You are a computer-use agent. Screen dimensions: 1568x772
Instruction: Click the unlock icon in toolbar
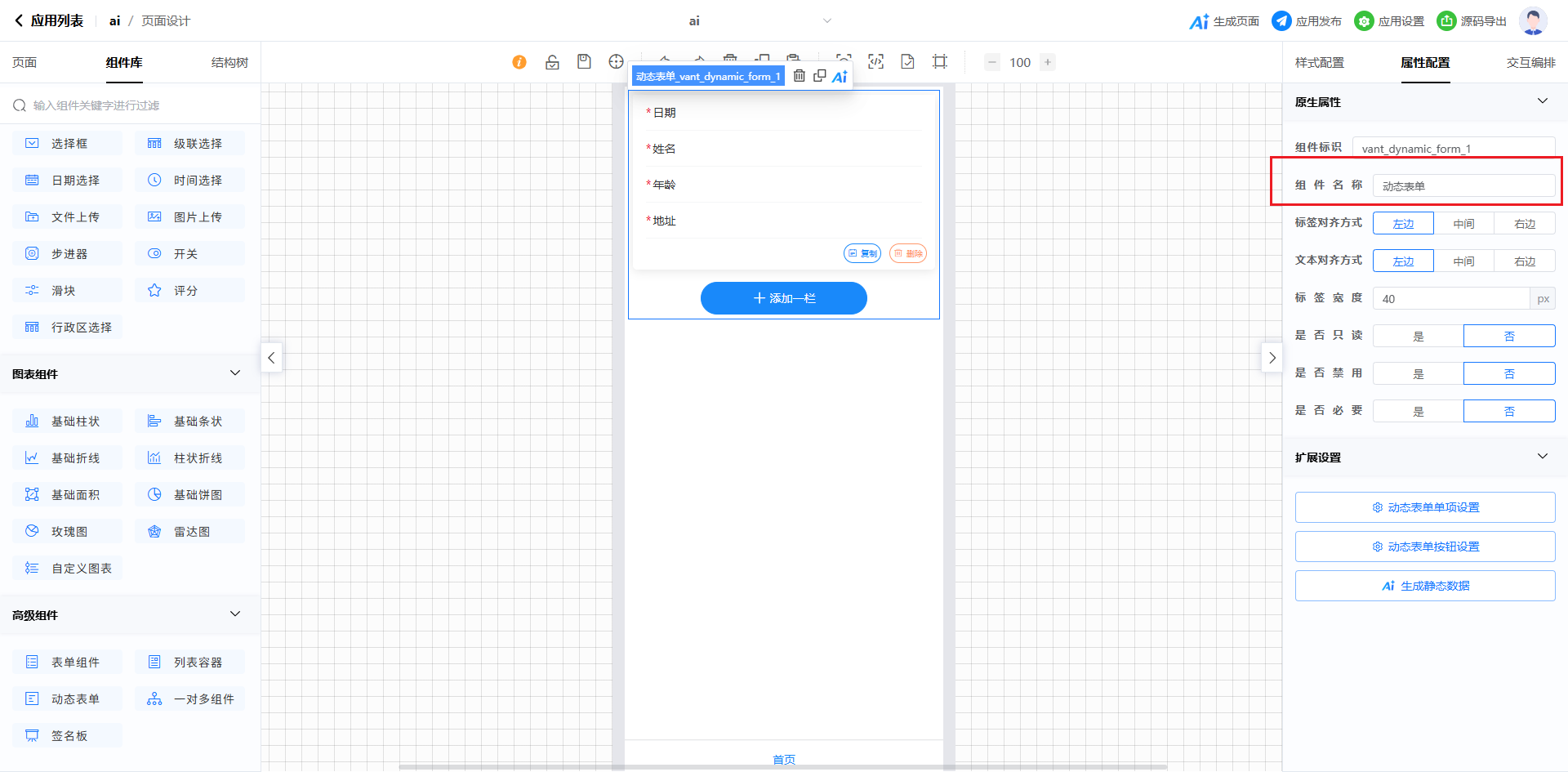[552, 62]
